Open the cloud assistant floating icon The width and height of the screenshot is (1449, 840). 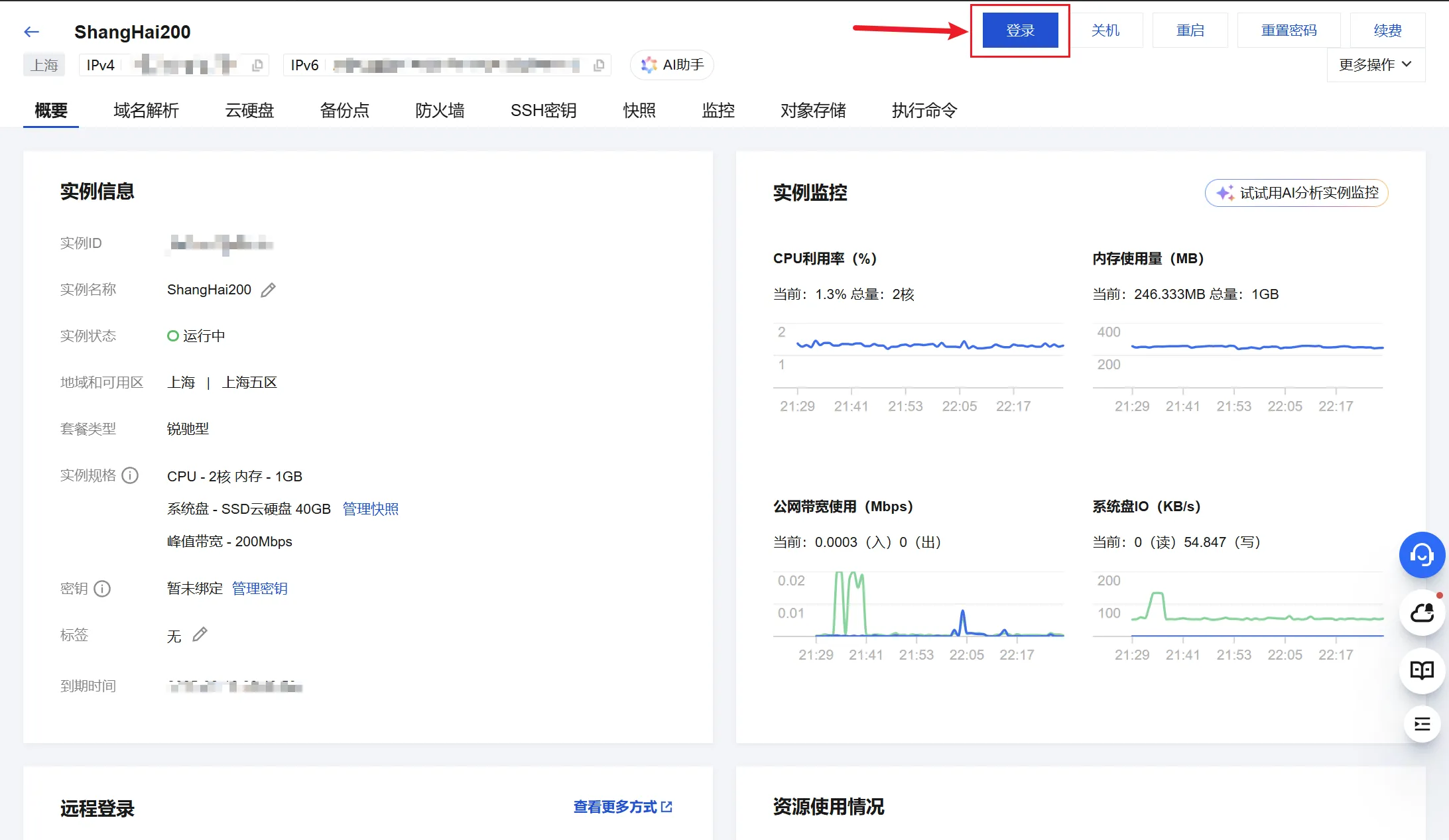[1421, 613]
